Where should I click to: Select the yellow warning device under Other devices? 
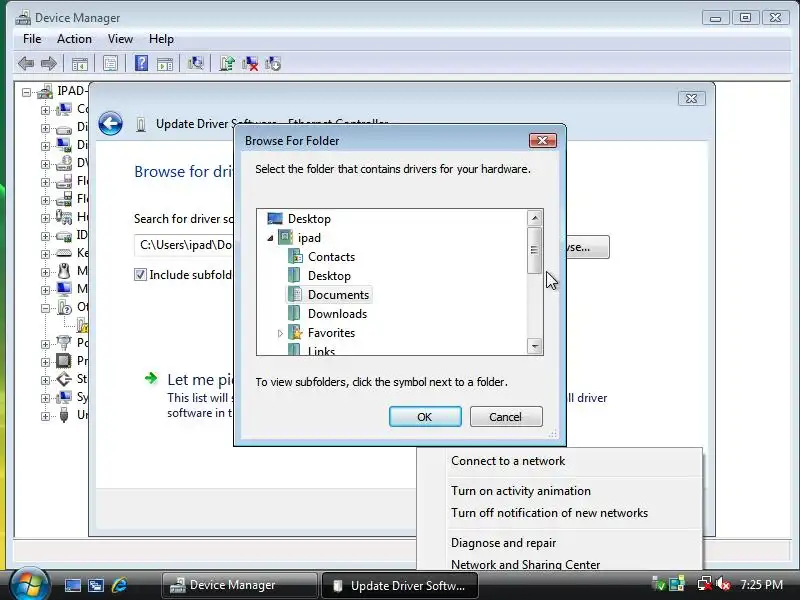coord(83,324)
